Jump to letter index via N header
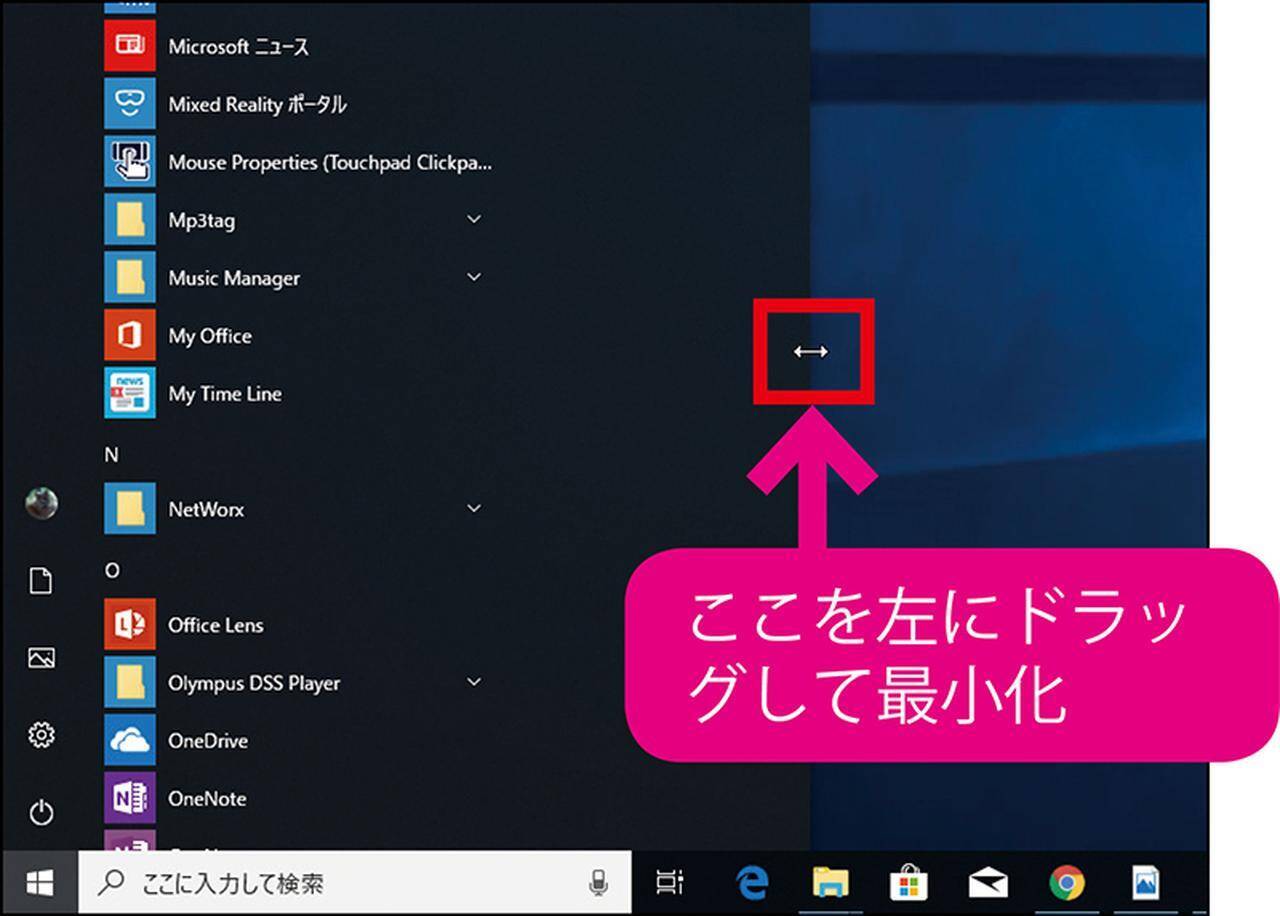The width and height of the screenshot is (1280, 916). click(112, 455)
